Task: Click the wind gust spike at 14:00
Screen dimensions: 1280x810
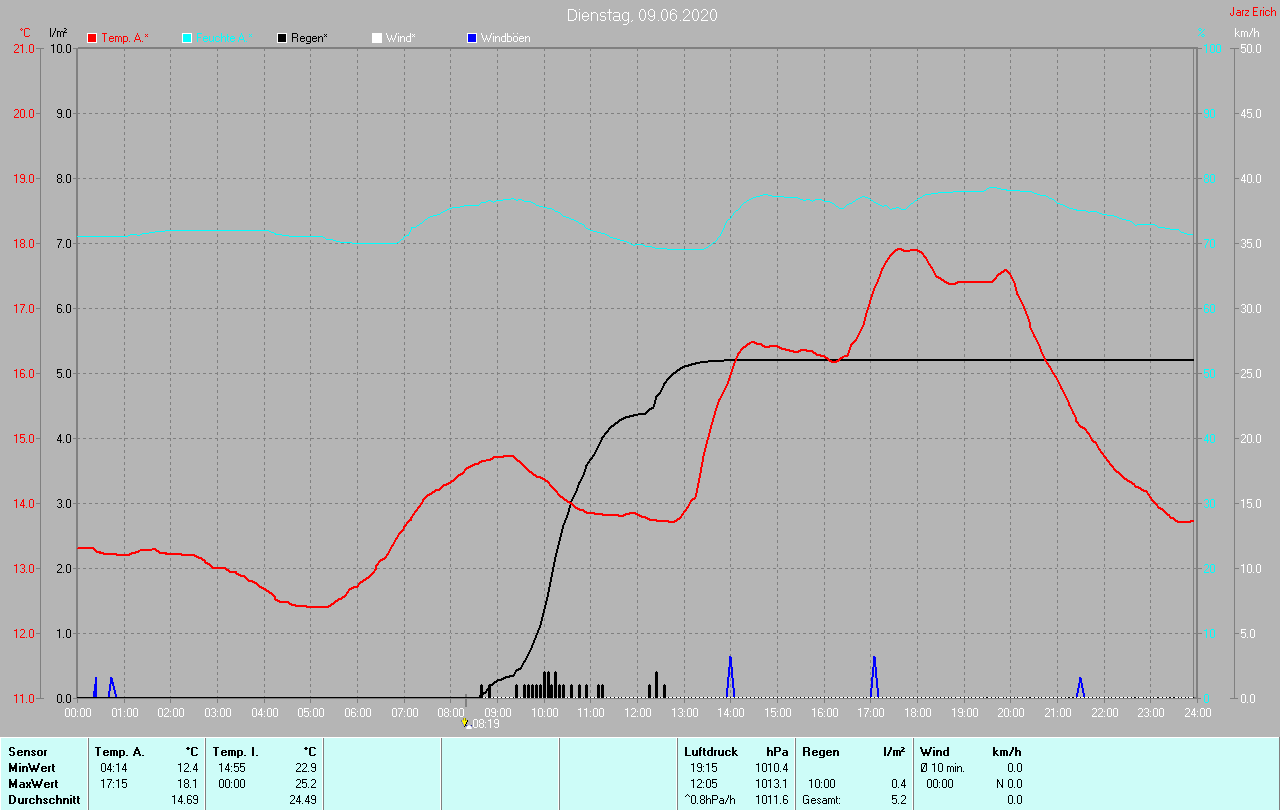Action: click(x=730, y=677)
